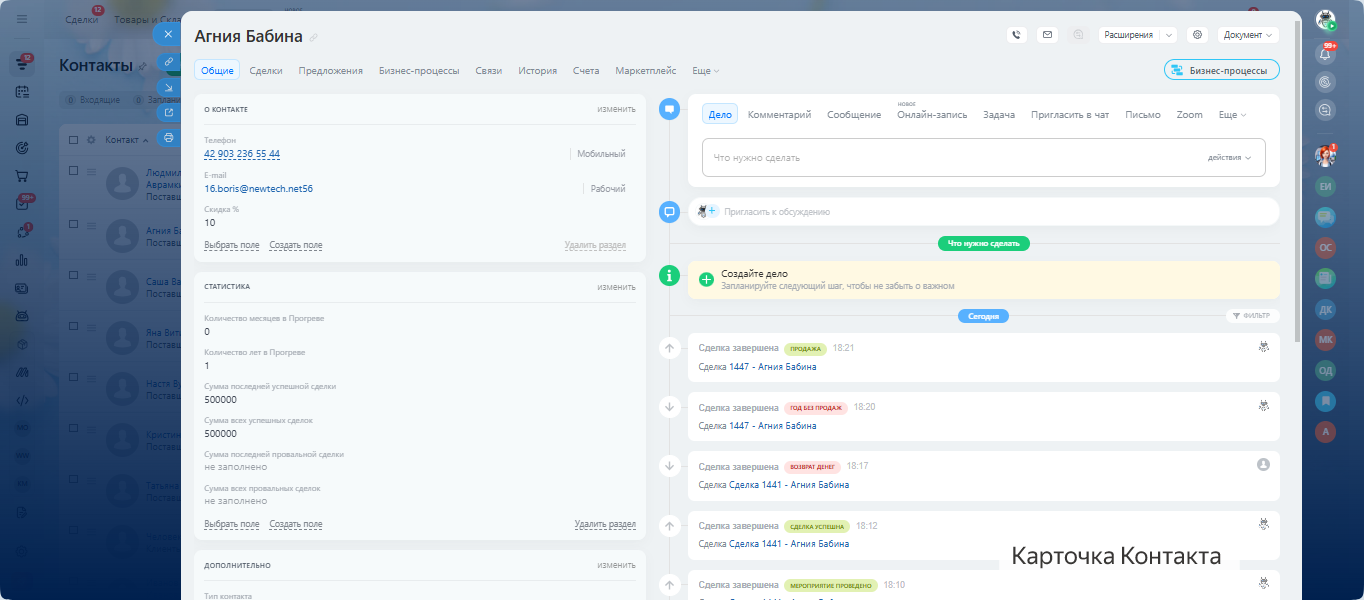The height and width of the screenshot is (600, 1364).
Task: Open the ФИЛЬТР timeline filter
Action: click(1252, 316)
